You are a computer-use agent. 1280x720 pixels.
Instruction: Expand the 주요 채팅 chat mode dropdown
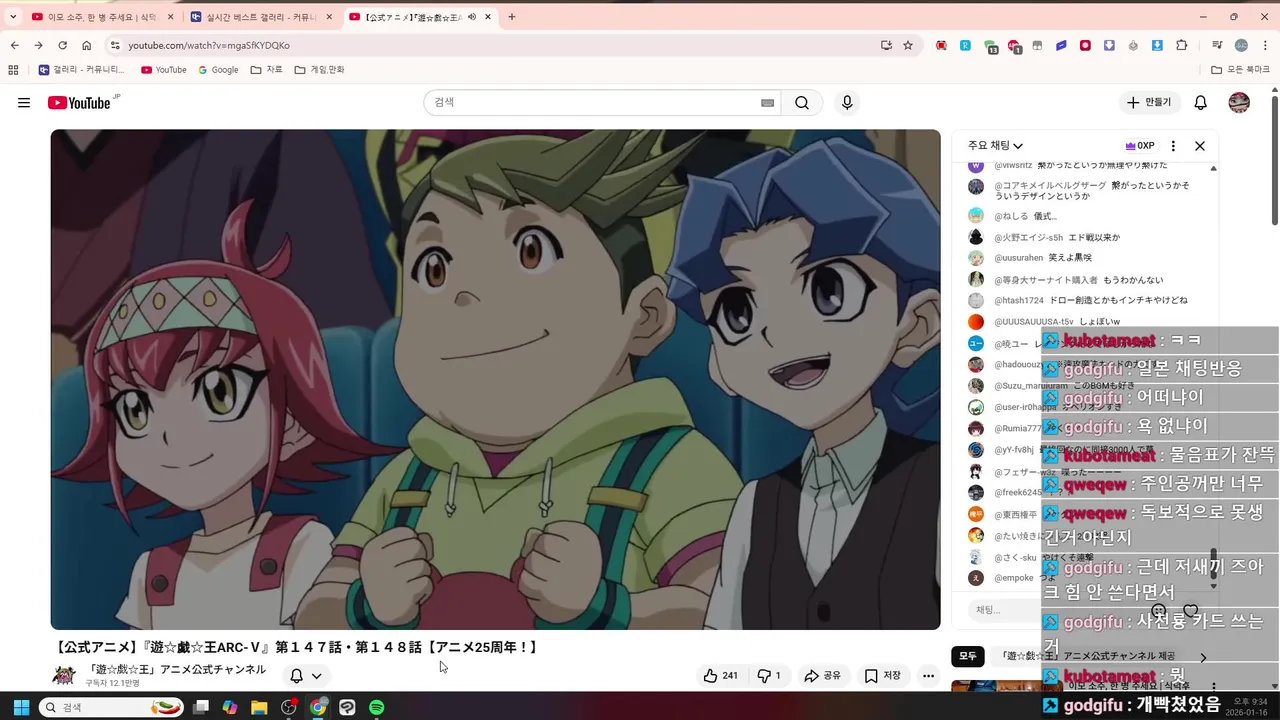(995, 146)
